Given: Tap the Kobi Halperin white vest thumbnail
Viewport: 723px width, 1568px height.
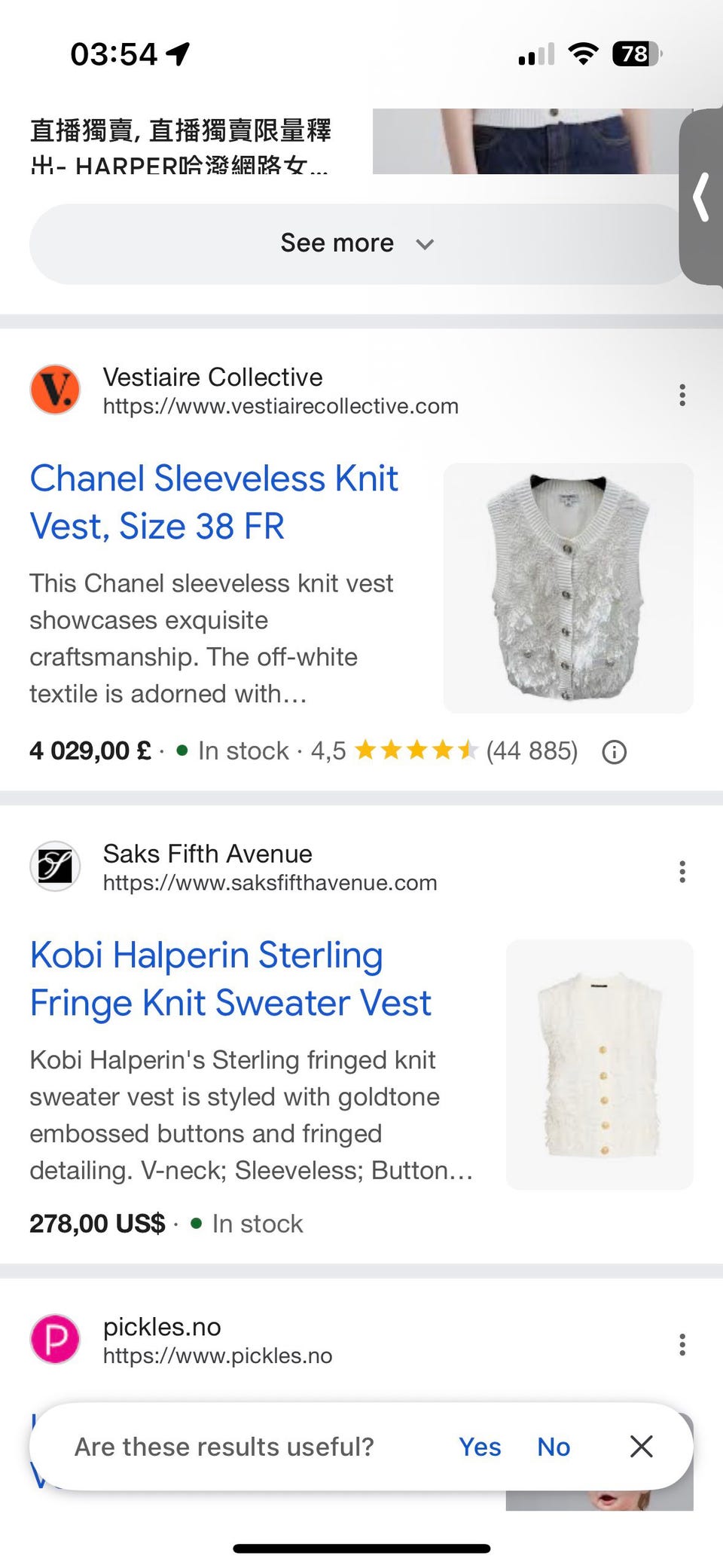Looking at the screenshot, I should pyautogui.click(x=599, y=1064).
